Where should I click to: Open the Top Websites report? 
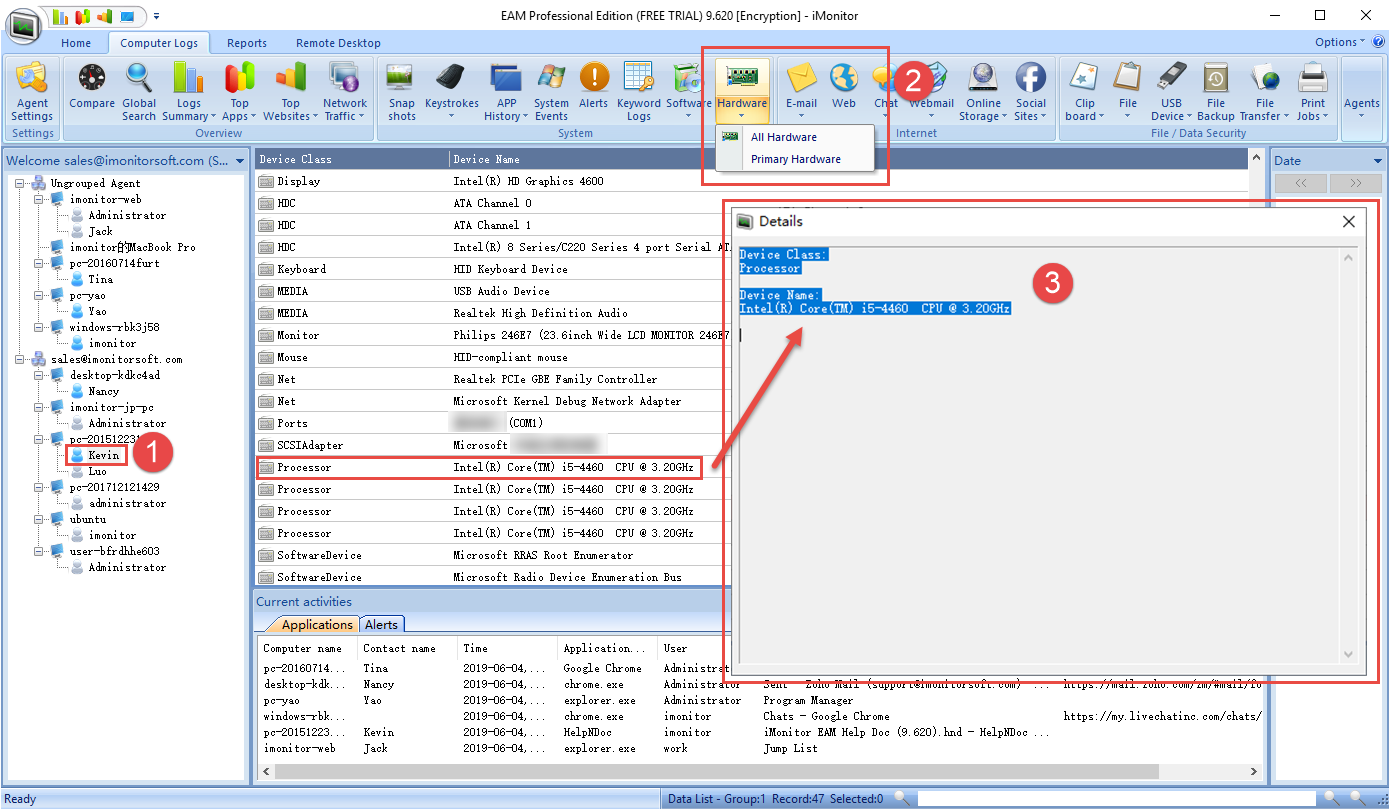[x=290, y=90]
